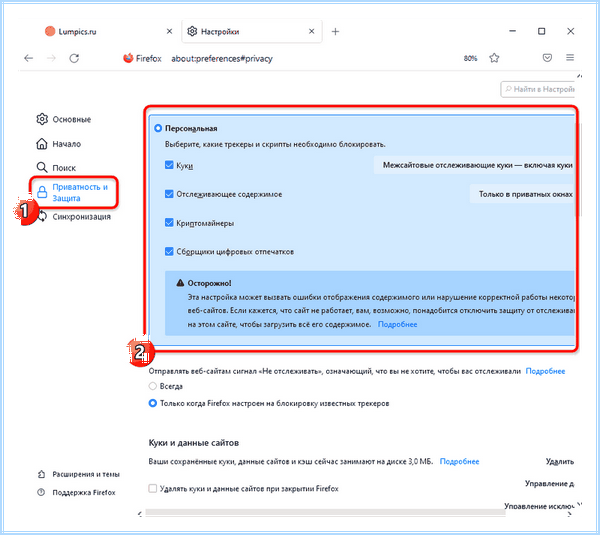Close the Настройки tab
600x535 pixels.
coord(311,31)
